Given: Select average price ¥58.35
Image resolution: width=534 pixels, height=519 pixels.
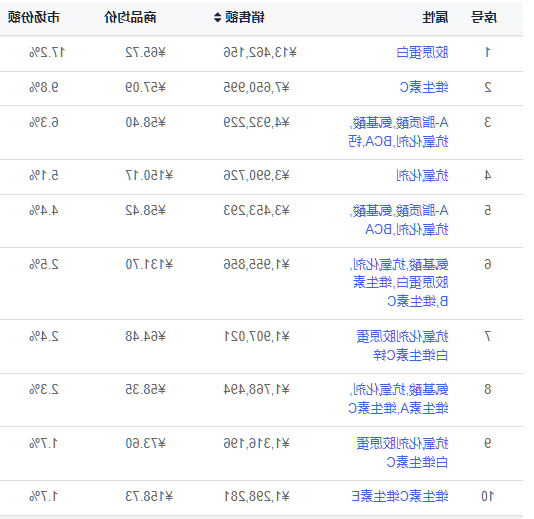Looking at the screenshot, I should point(145,389).
